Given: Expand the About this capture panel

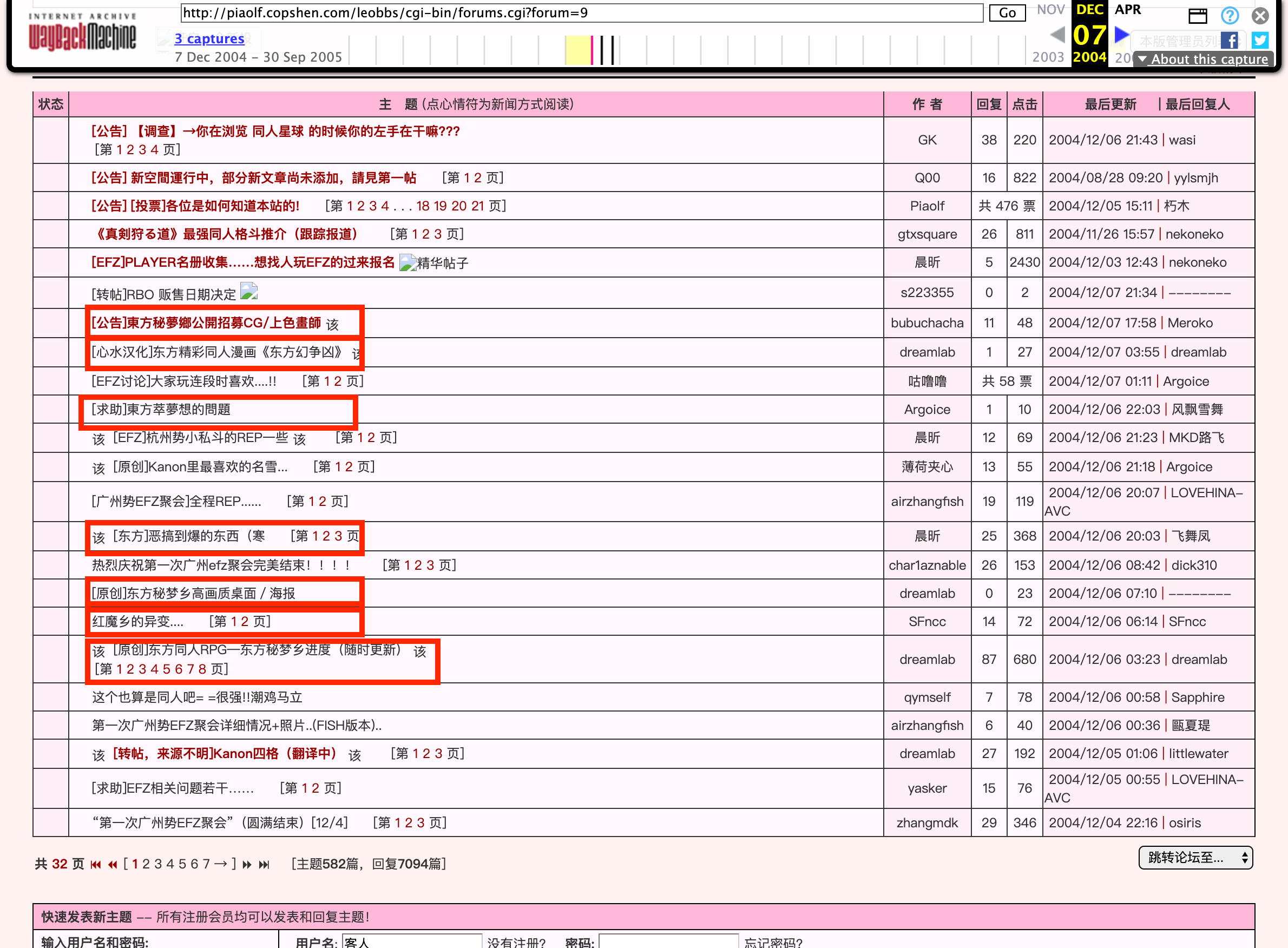Looking at the screenshot, I should (x=1202, y=59).
